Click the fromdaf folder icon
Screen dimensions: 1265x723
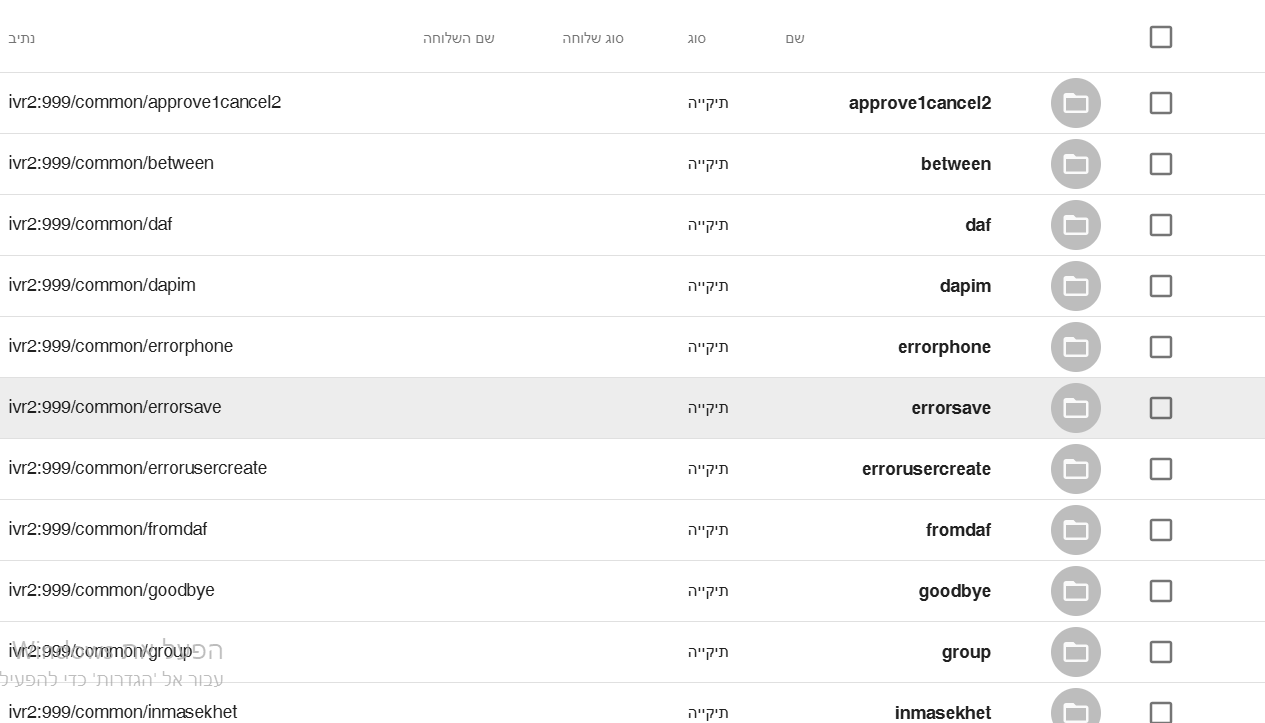1075,530
